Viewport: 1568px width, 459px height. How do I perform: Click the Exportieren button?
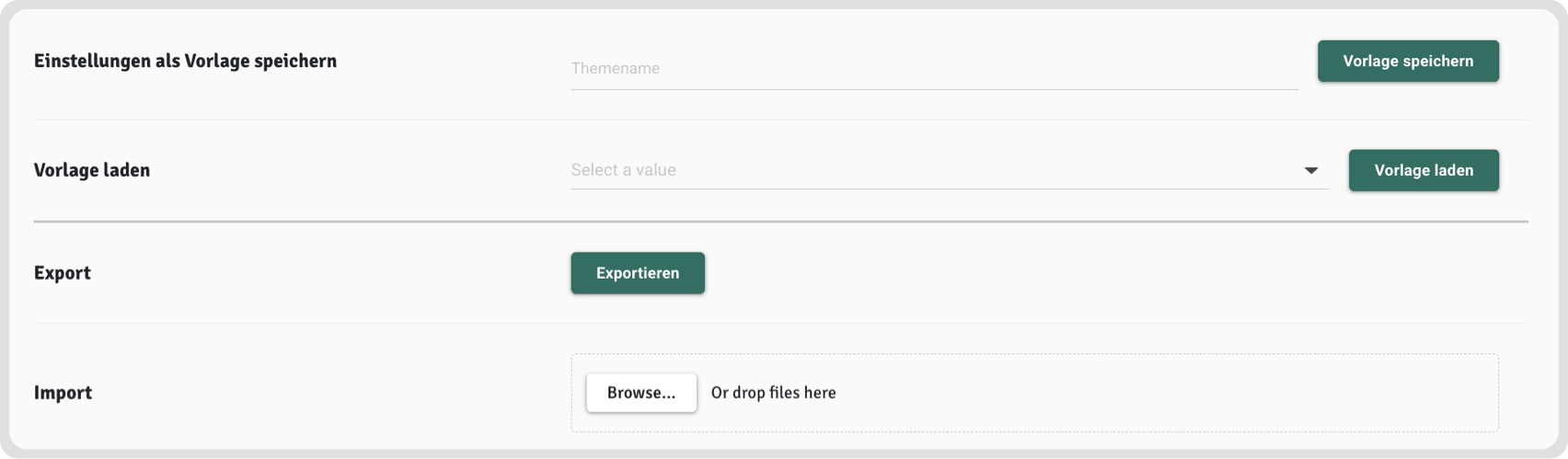637,273
